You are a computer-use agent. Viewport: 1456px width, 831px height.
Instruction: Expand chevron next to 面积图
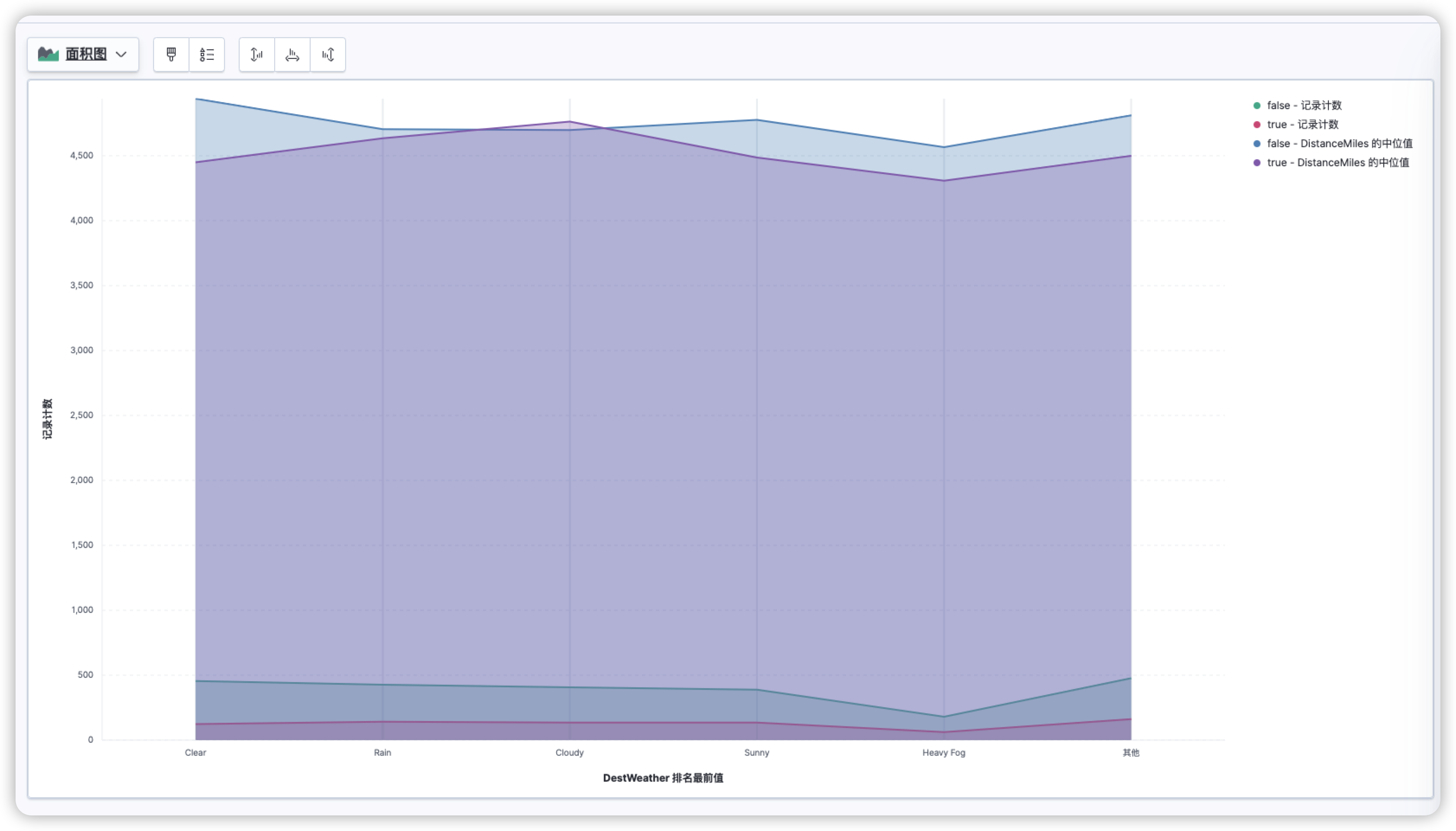(x=121, y=54)
